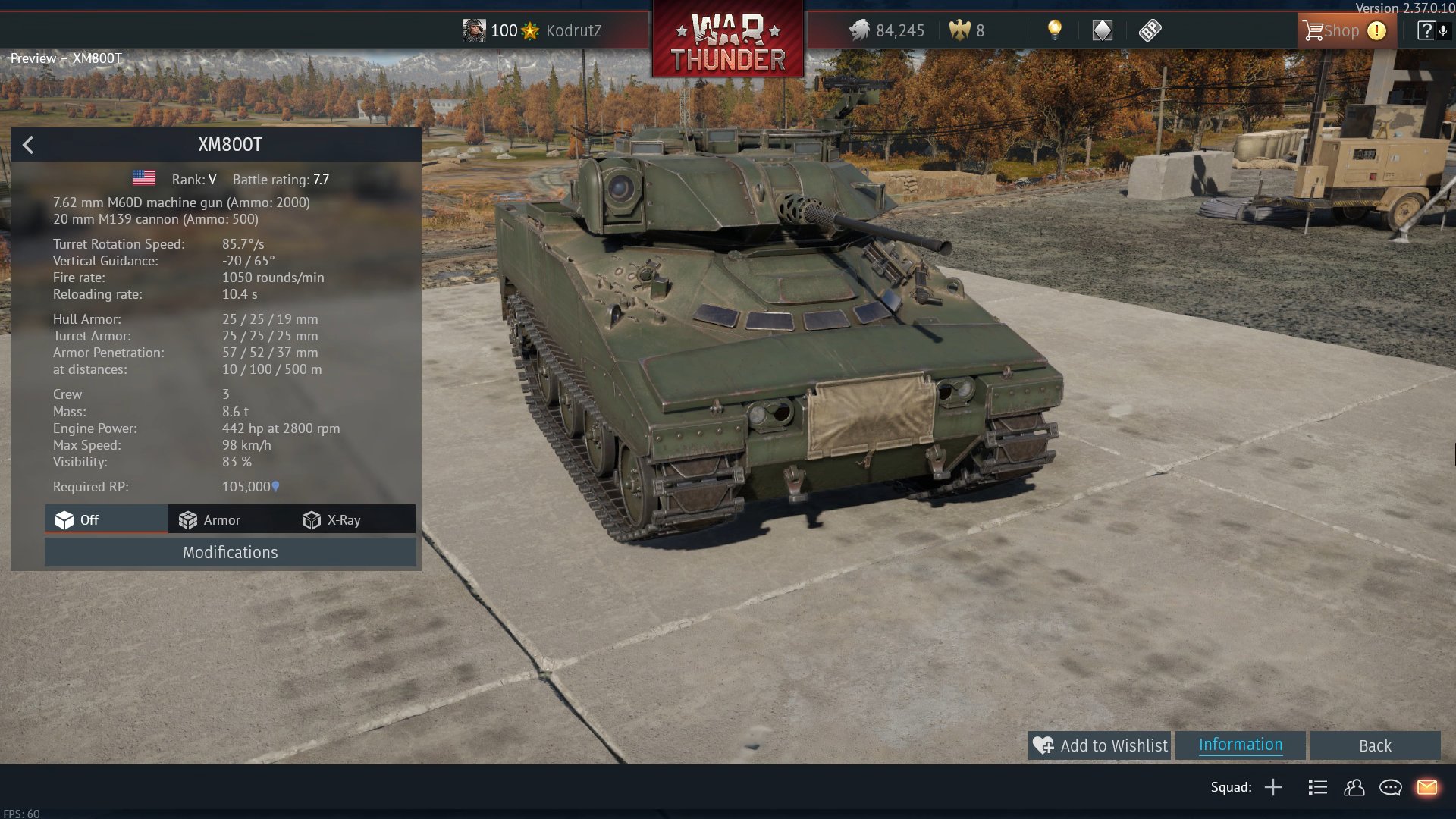The width and height of the screenshot is (1456, 819).
Task: Open the contacts people icon
Action: pos(1354,787)
